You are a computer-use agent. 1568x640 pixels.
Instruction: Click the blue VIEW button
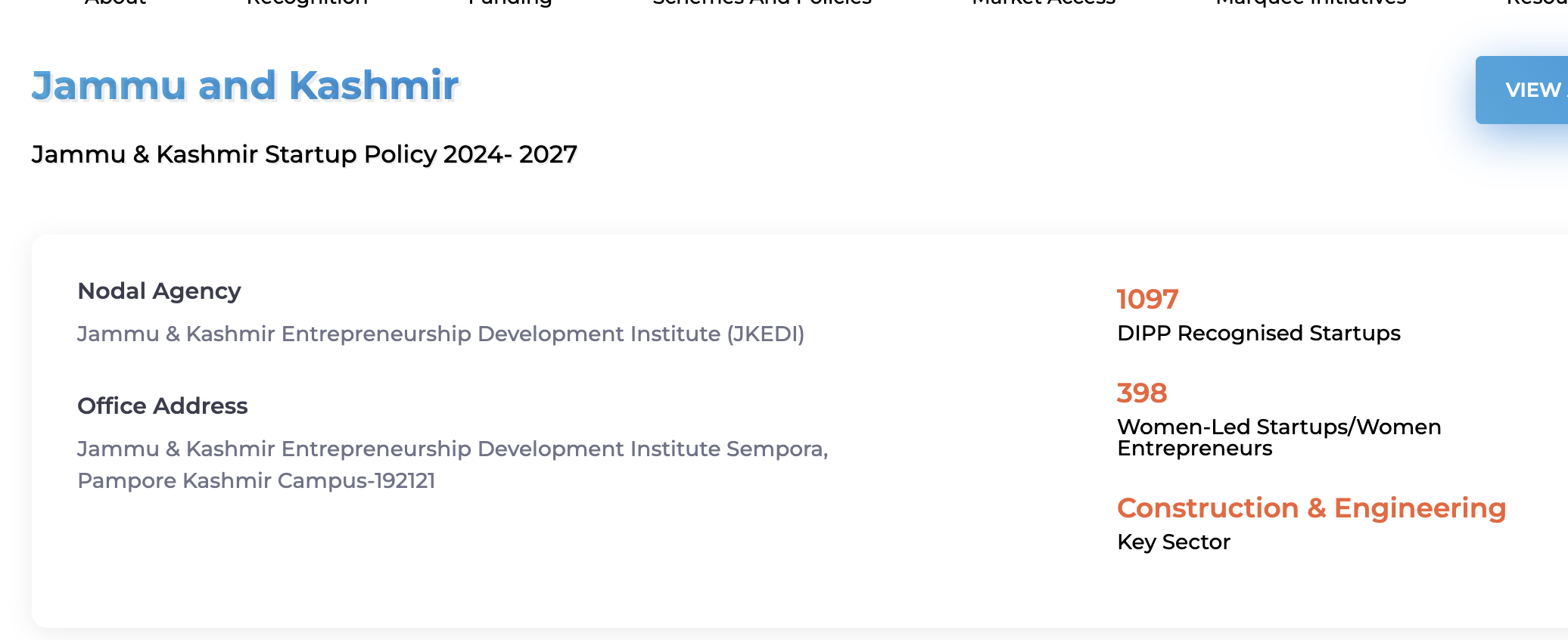coord(1525,90)
